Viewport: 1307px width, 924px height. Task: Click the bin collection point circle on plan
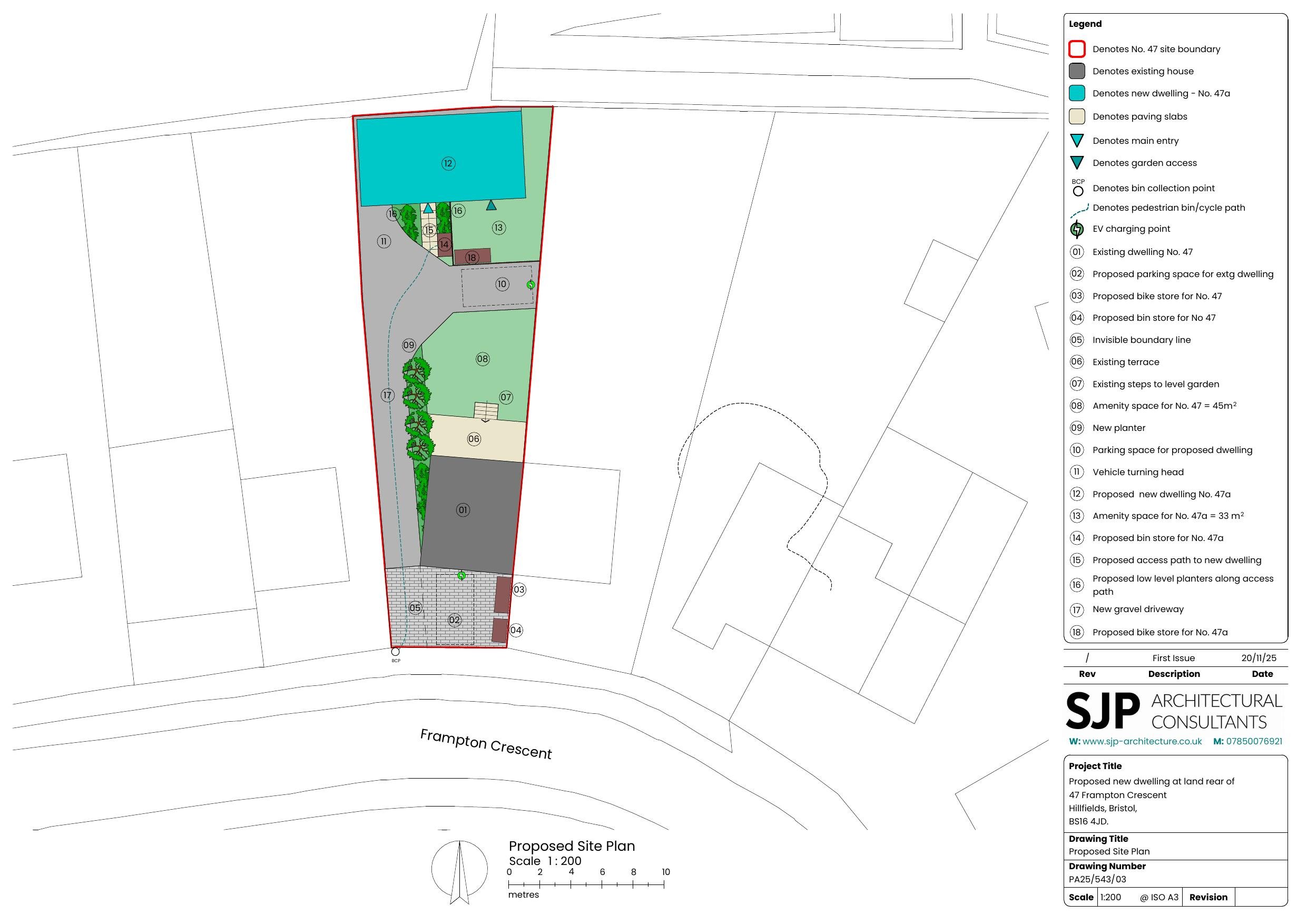(x=396, y=651)
